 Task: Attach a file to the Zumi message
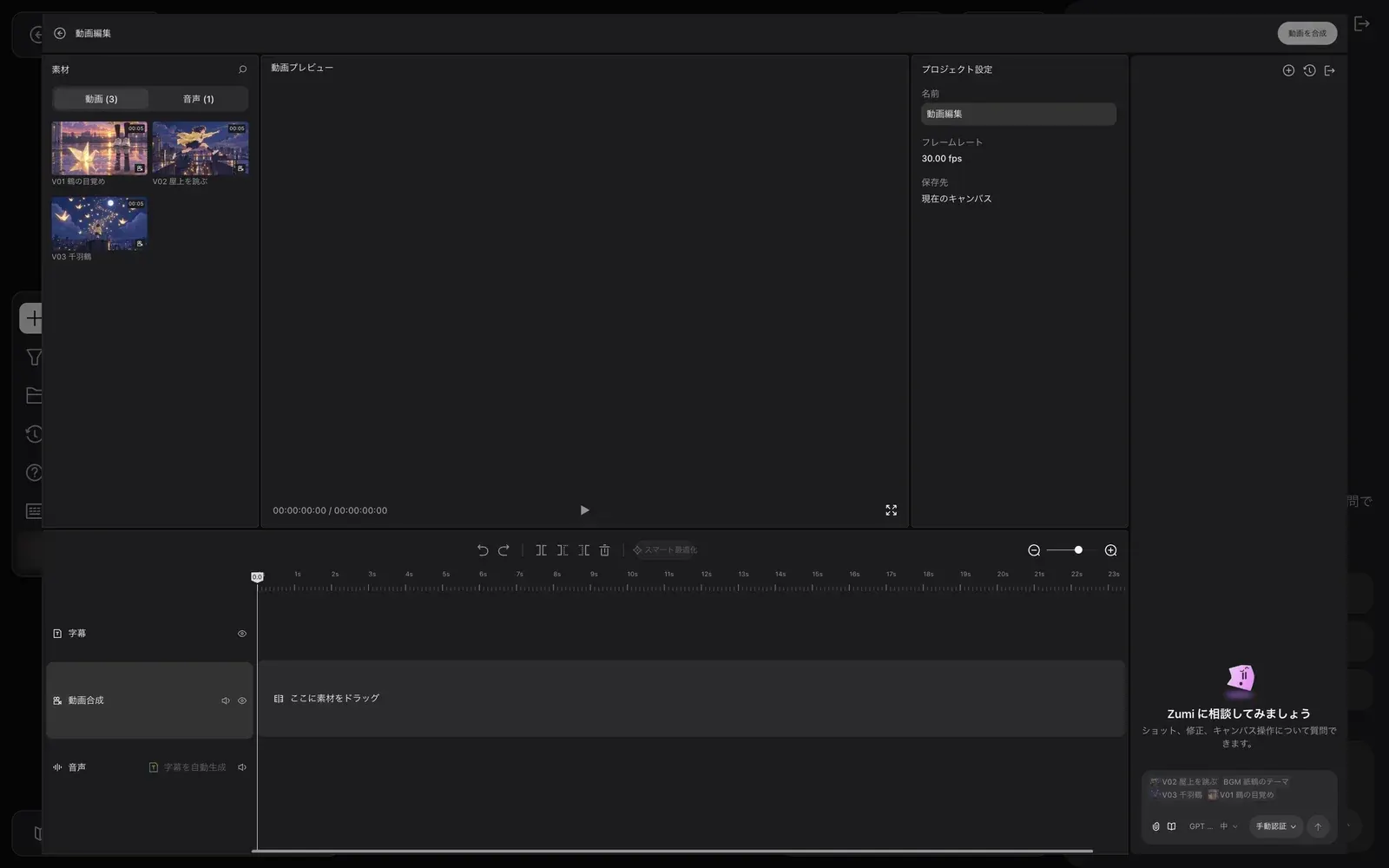click(1155, 826)
